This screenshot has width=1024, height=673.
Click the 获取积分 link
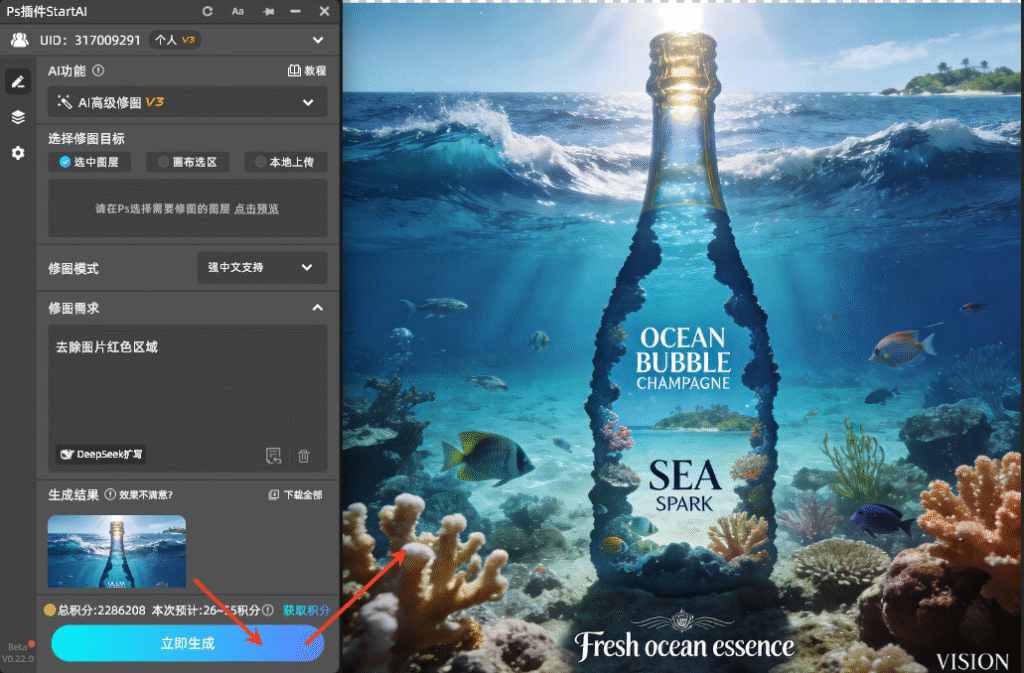click(x=306, y=610)
